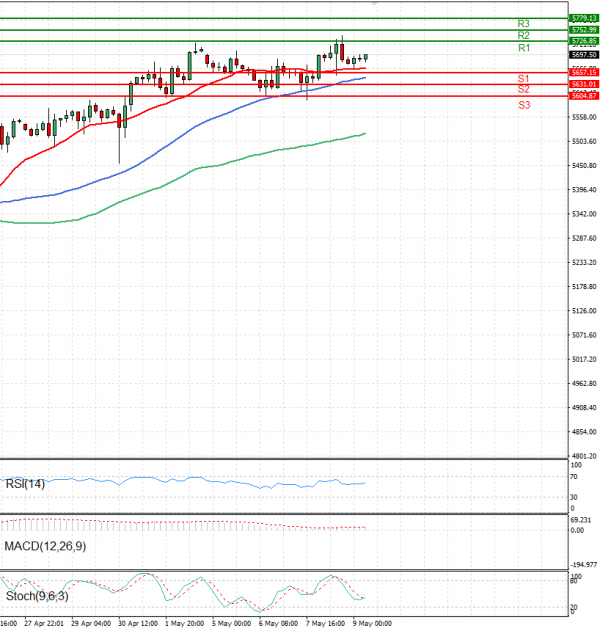Click the green 5779.13 price tag
This screenshot has width=600, height=631.
583,18
